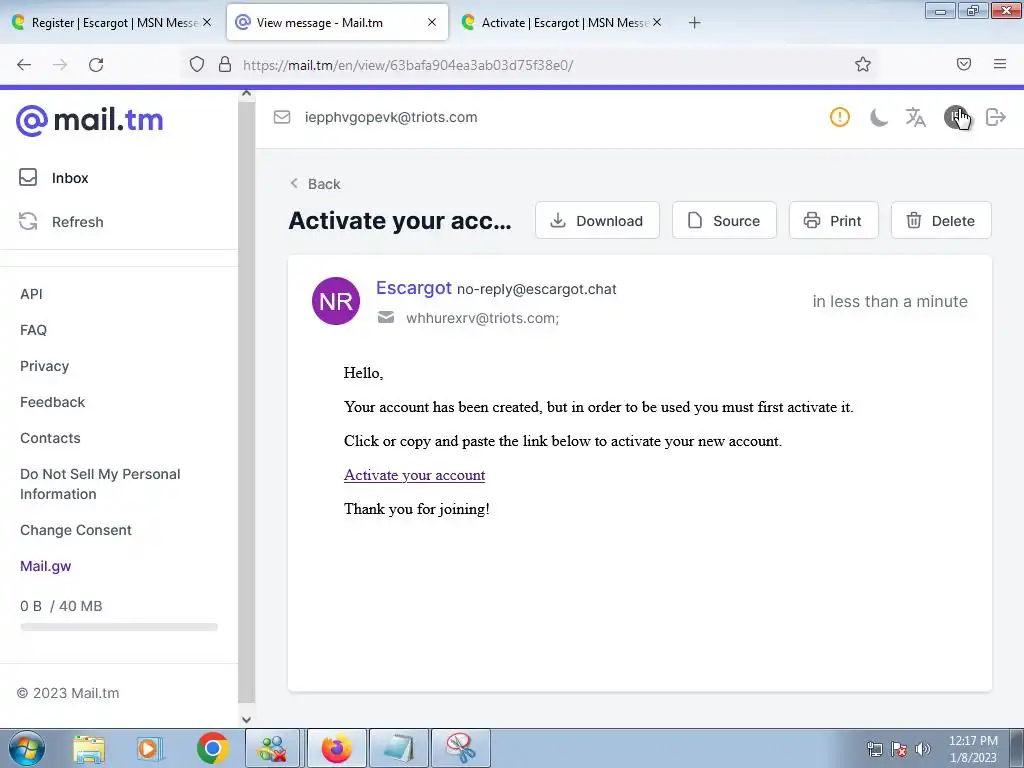Open the Snipping Tool taskbar item
This screenshot has height=768, width=1024.
tap(461, 748)
